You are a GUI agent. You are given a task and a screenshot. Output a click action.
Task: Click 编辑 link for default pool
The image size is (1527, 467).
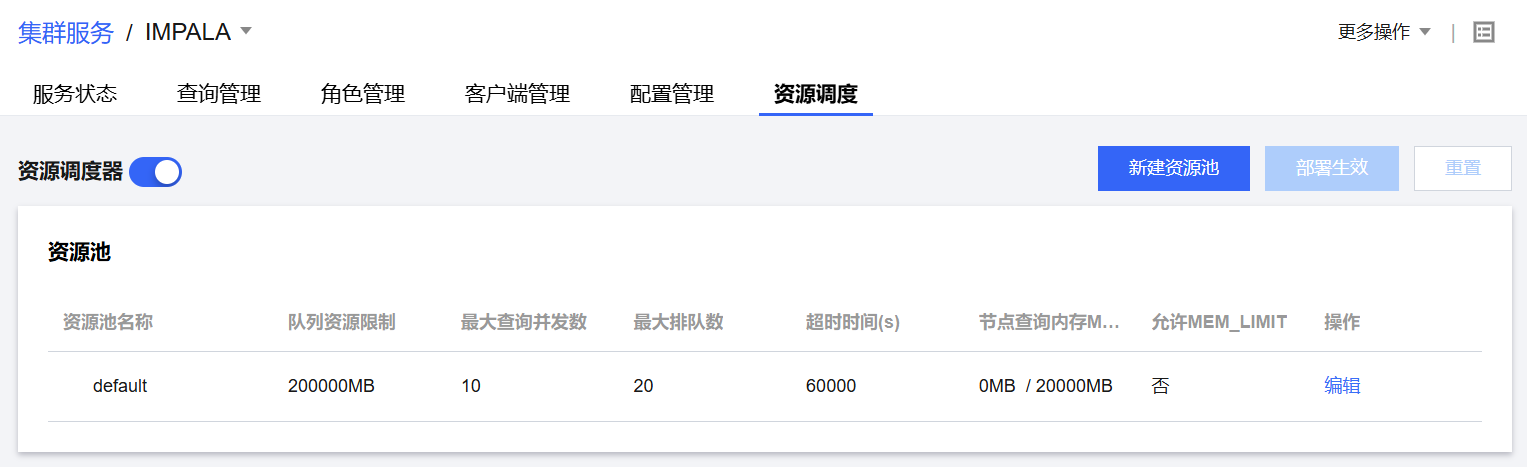[x=1342, y=386]
